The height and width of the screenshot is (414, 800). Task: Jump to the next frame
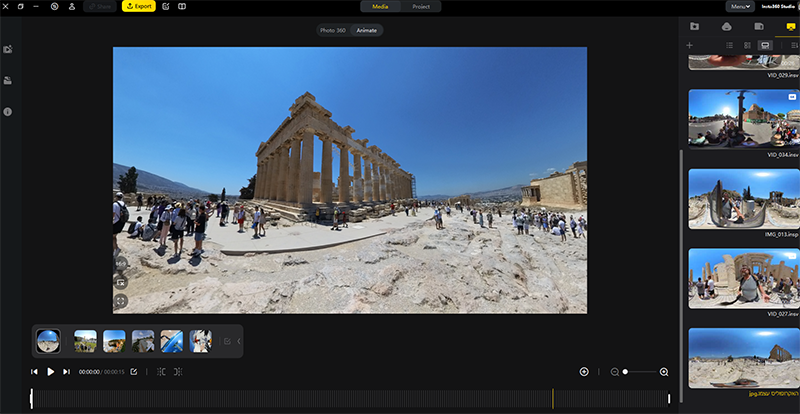(66, 372)
